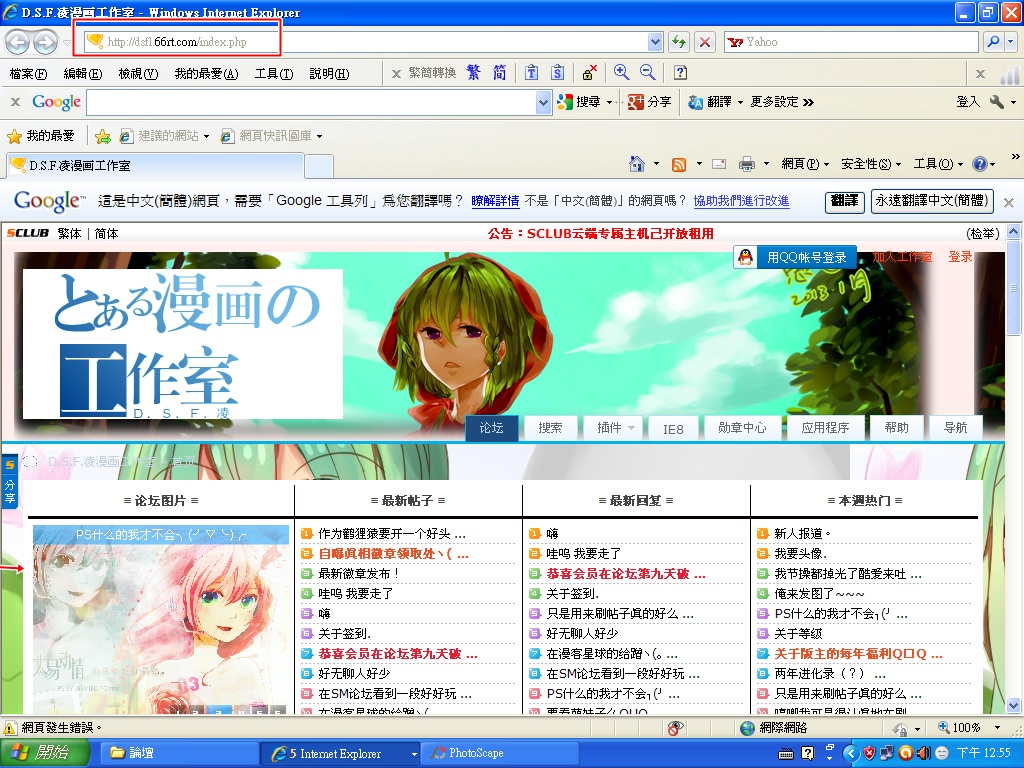Click the browser Back arrow button
The width and height of the screenshot is (1024, 768).
click(x=18, y=42)
